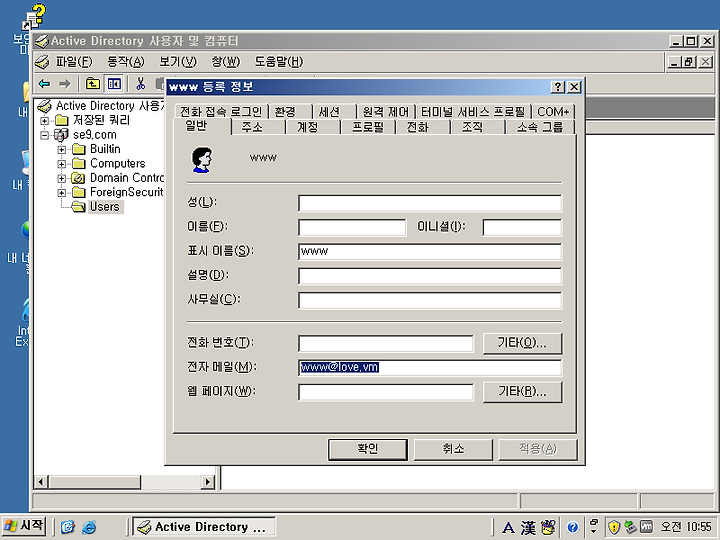Image resolution: width=720 pixels, height=540 pixels.
Task: Click the 漢 Hanja conversion icon
Action: (x=529, y=527)
